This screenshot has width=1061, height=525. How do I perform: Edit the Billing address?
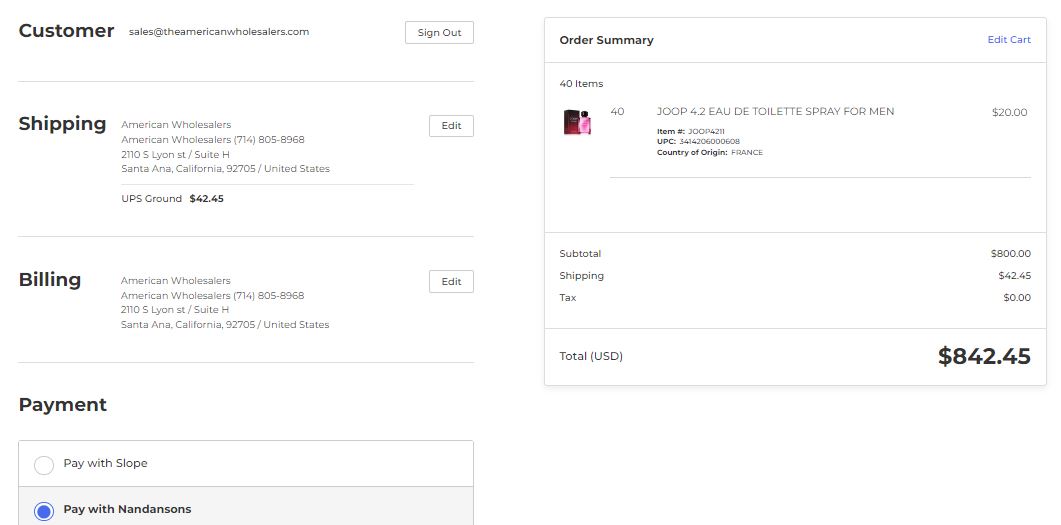click(x=451, y=281)
